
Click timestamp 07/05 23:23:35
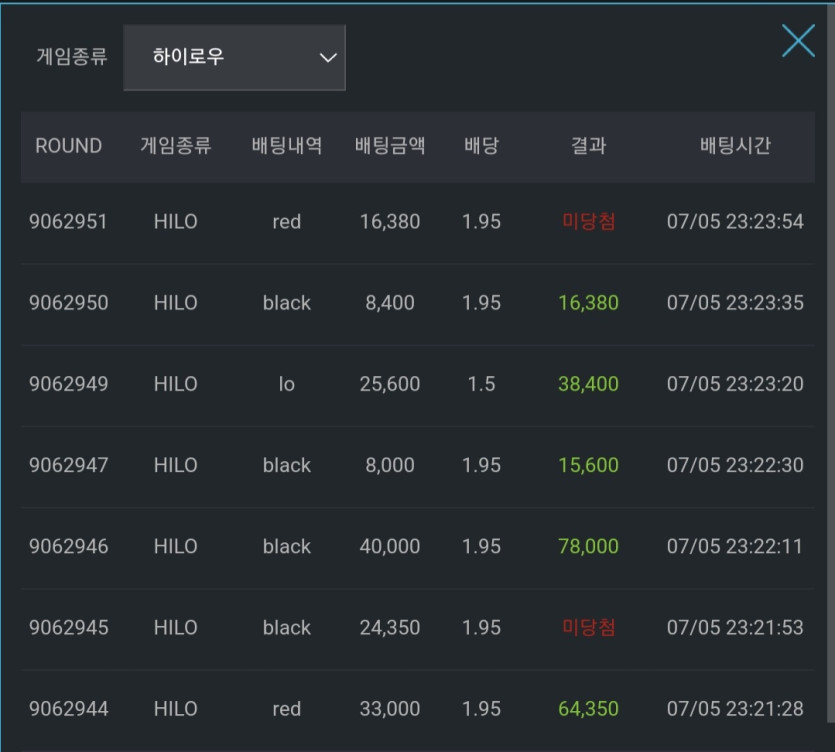click(735, 303)
